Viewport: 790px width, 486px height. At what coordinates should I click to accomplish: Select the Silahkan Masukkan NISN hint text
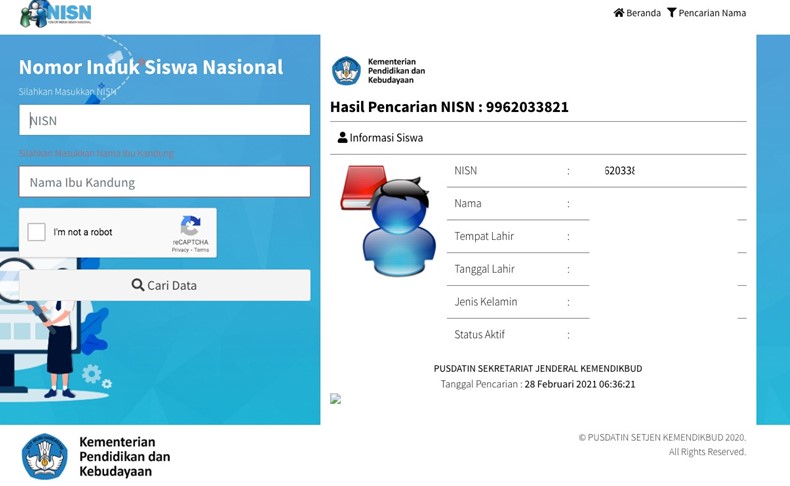coord(68,92)
